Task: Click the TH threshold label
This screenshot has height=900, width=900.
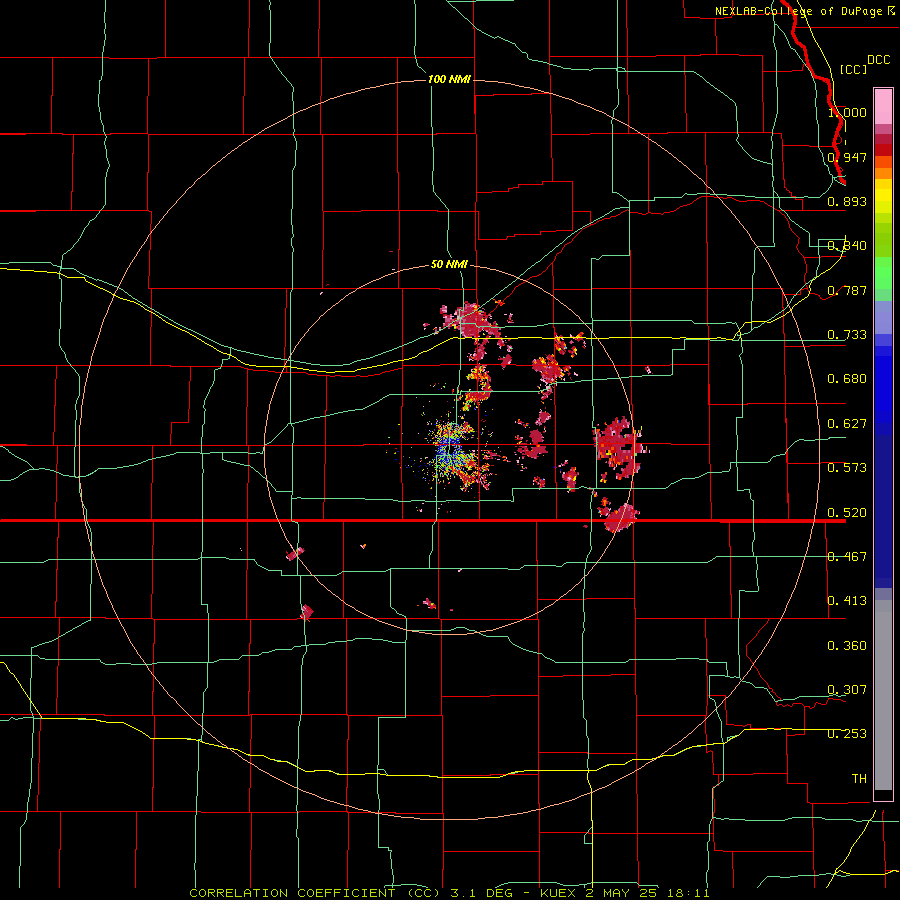Action: pos(859,779)
